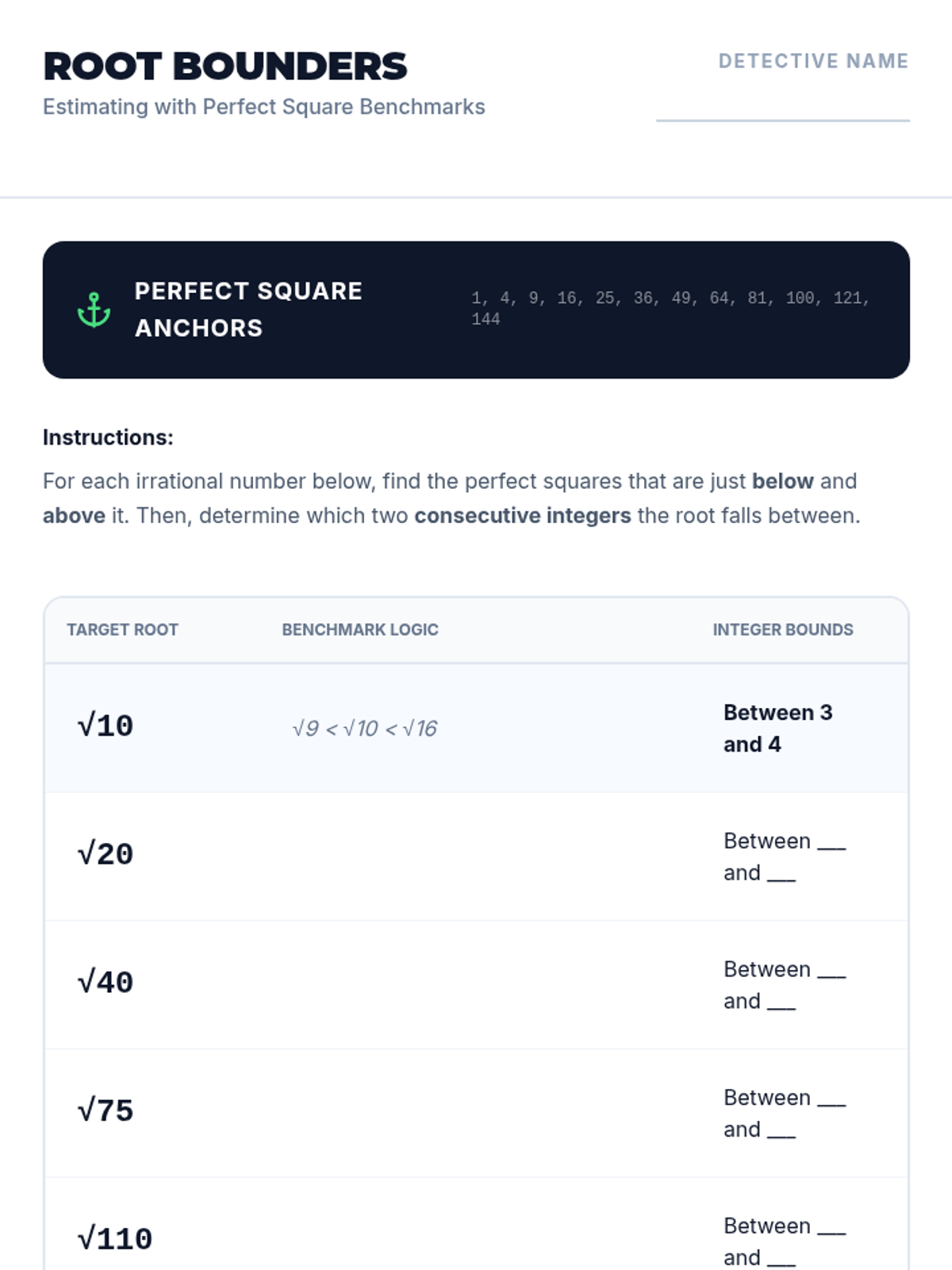Click the perfect squares number list
This screenshot has width=952, height=1270.
click(670, 308)
